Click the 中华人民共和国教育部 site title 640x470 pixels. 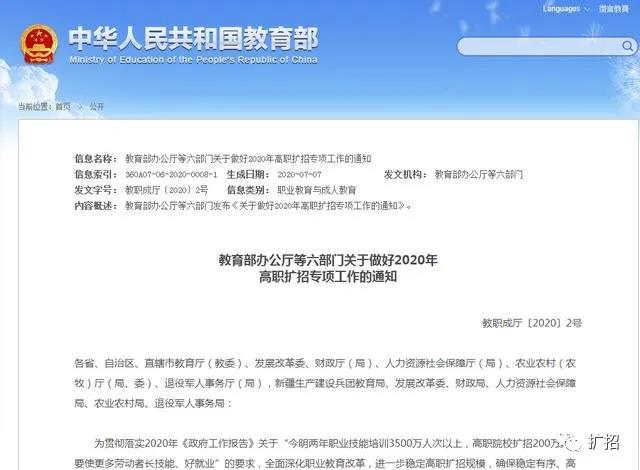pyautogui.click(x=192, y=38)
